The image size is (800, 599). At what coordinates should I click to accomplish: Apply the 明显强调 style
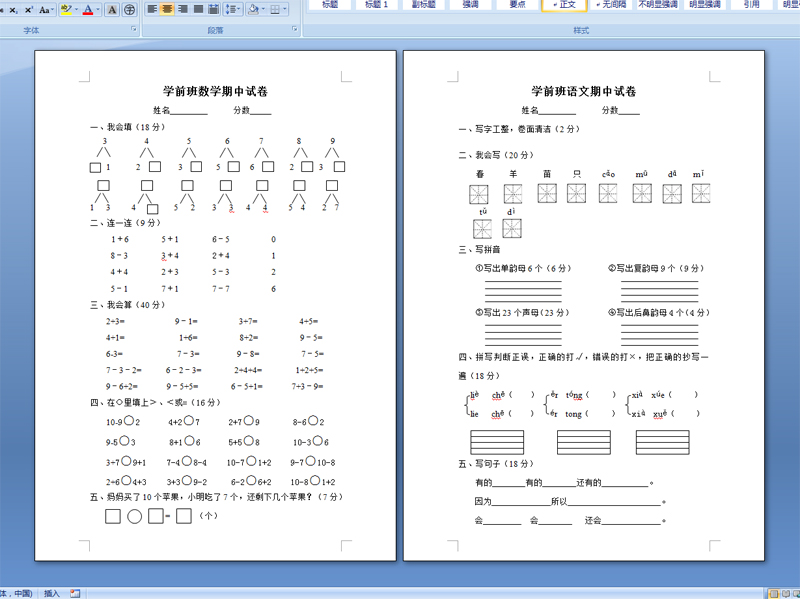click(705, 5)
